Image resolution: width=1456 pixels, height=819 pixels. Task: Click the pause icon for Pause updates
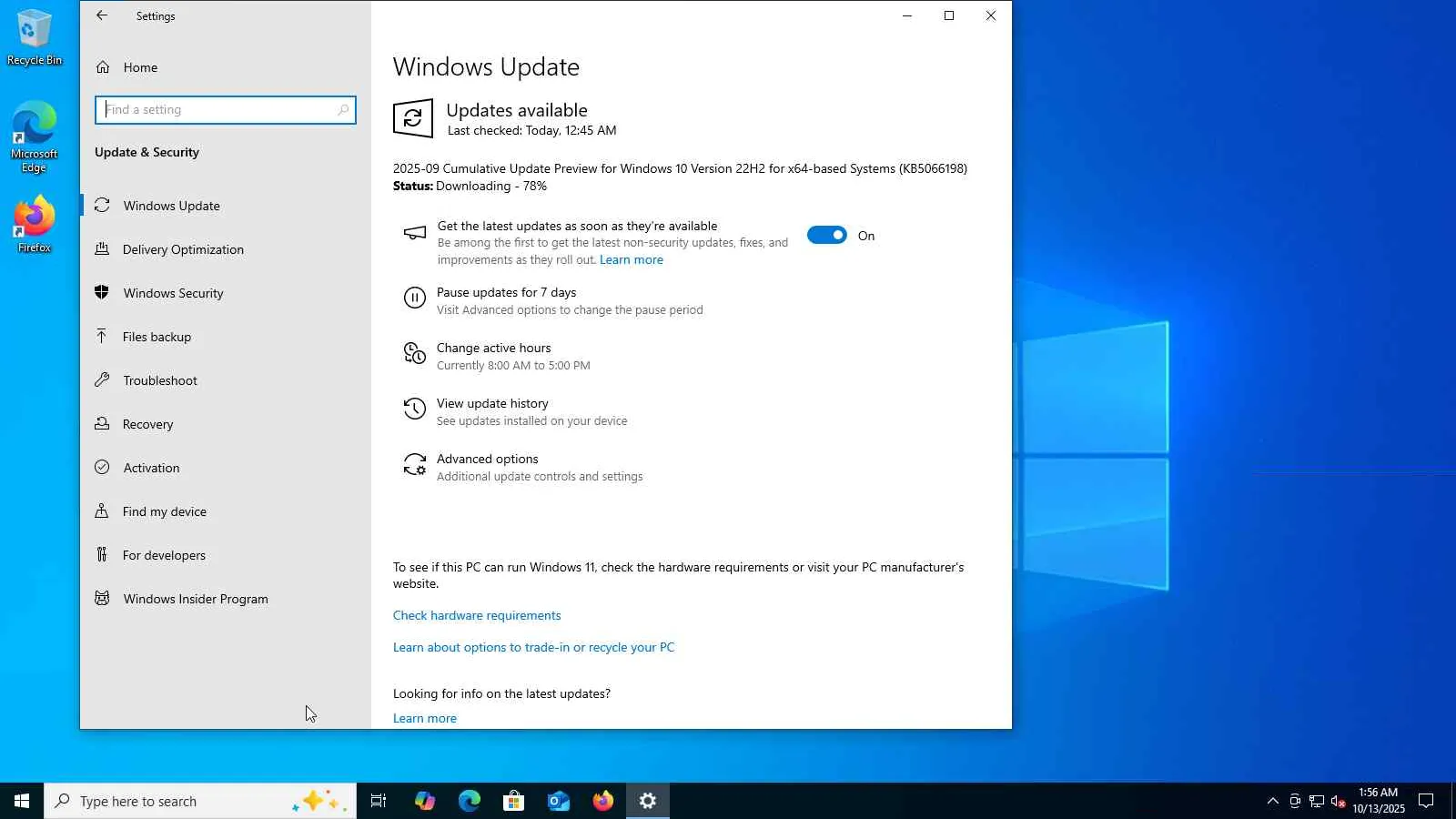tap(414, 298)
